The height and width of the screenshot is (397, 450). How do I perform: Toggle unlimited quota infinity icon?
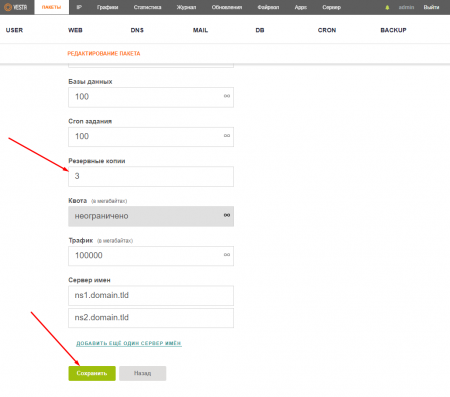[227, 215]
